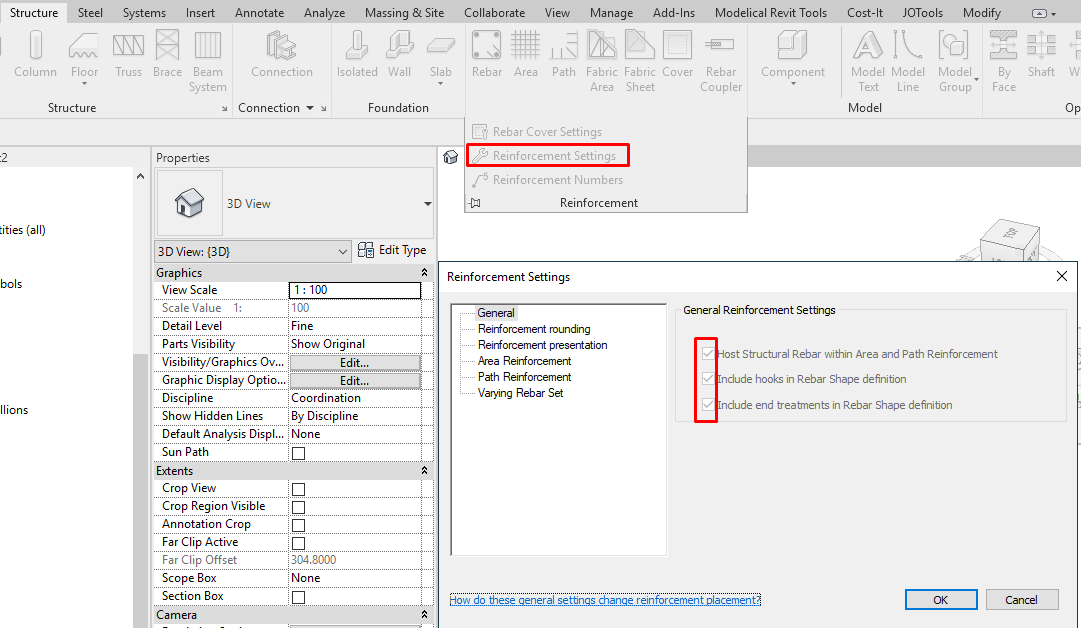Enable the Annotation Crop checkbox
The image size is (1081, 628).
click(x=299, y=525)
